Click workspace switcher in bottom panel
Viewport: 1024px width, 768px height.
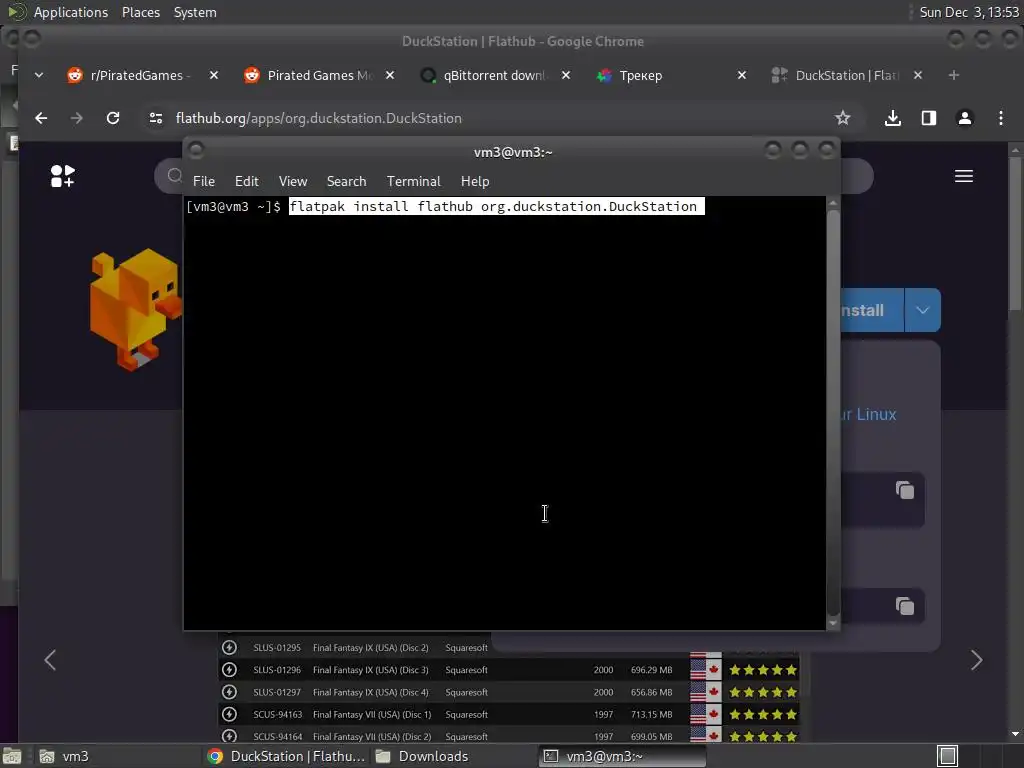948,756
